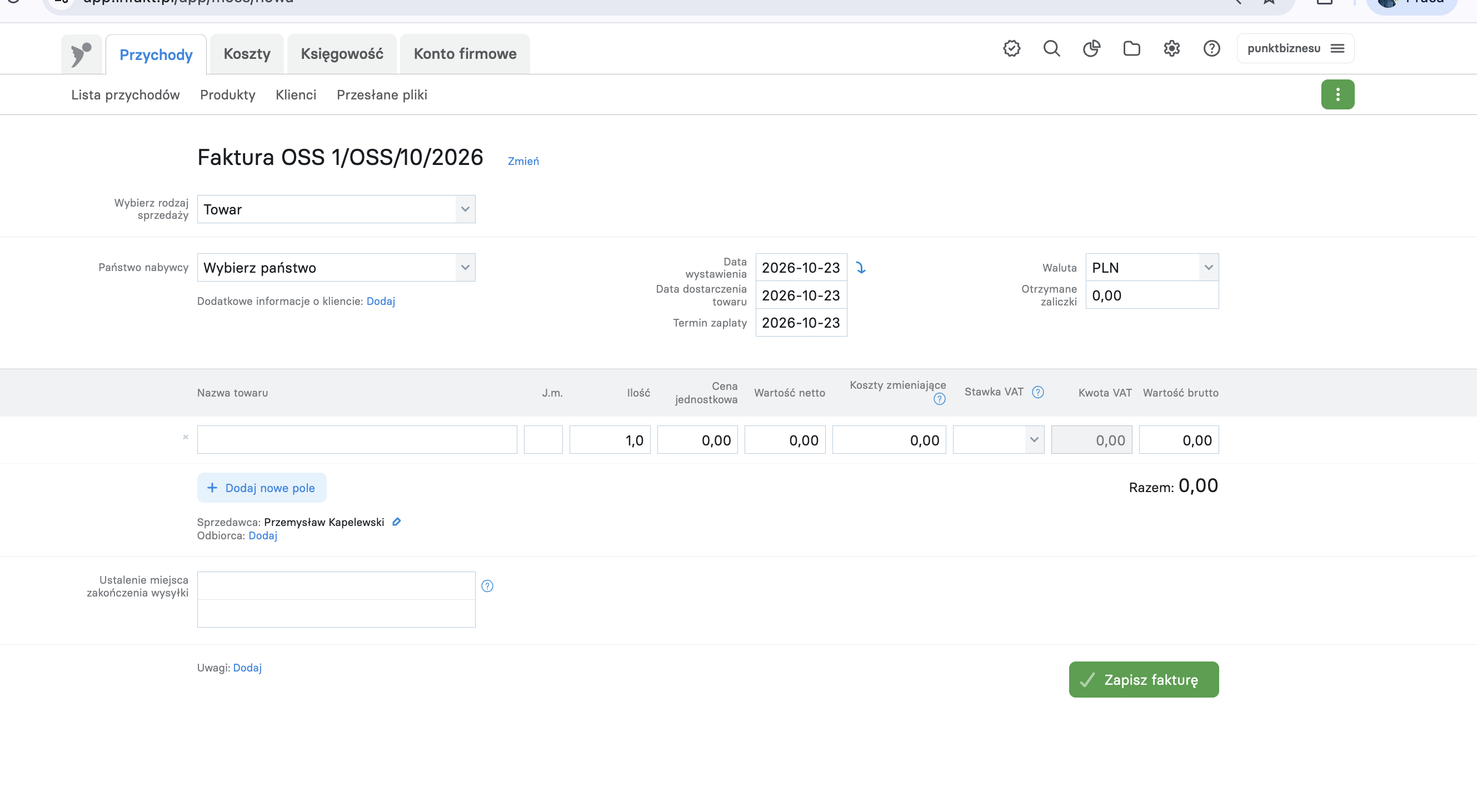Remove the product row with x icon

[185, 437]
